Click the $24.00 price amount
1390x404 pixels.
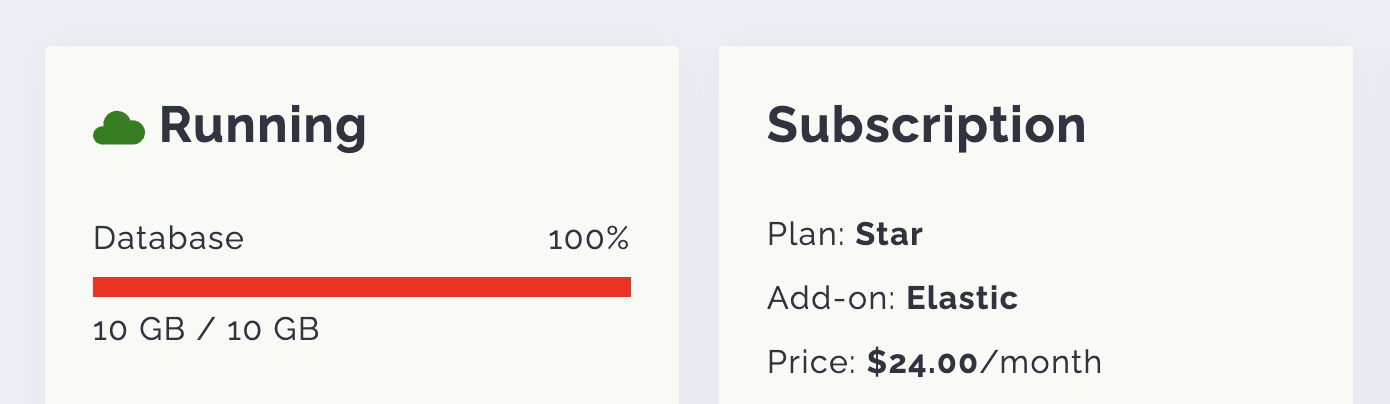point(922,362)
